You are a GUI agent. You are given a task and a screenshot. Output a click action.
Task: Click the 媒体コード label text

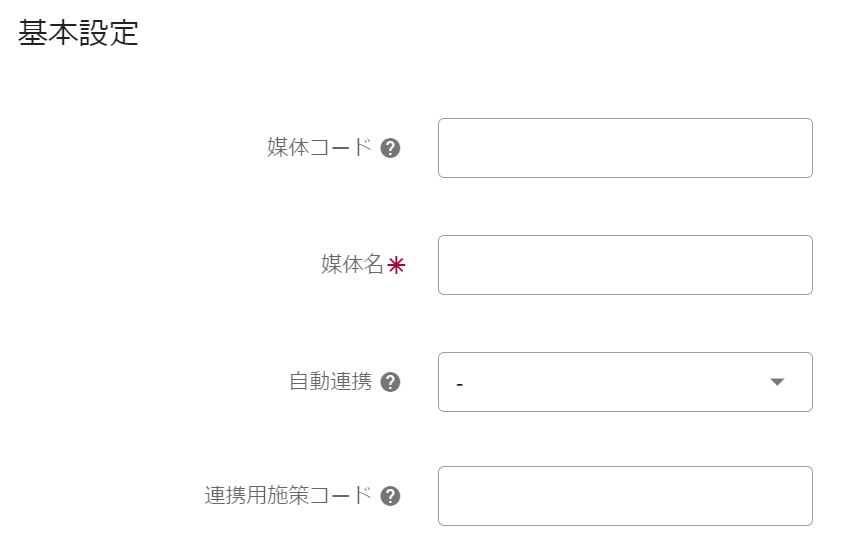(x=319, y=148)
